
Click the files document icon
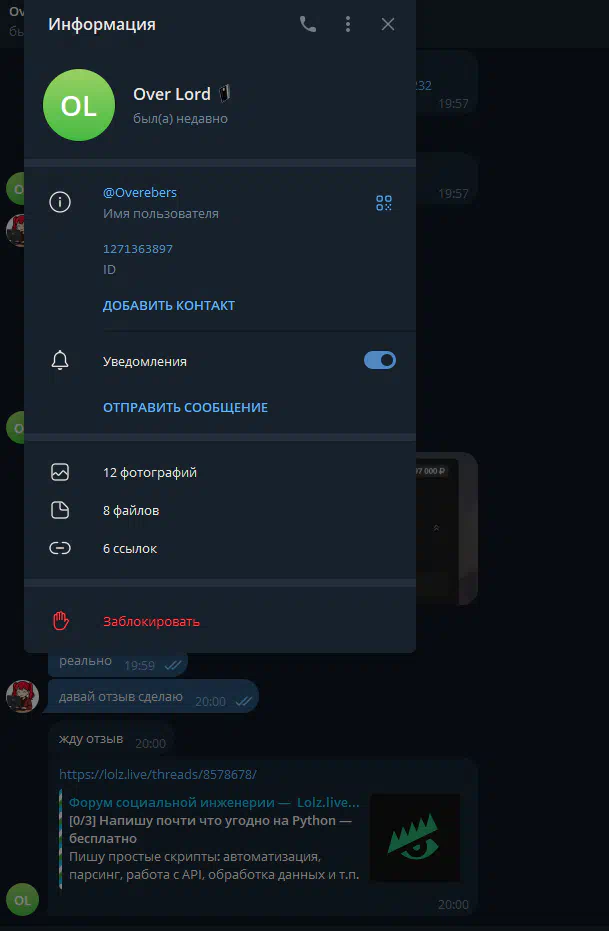click(60, 511)
